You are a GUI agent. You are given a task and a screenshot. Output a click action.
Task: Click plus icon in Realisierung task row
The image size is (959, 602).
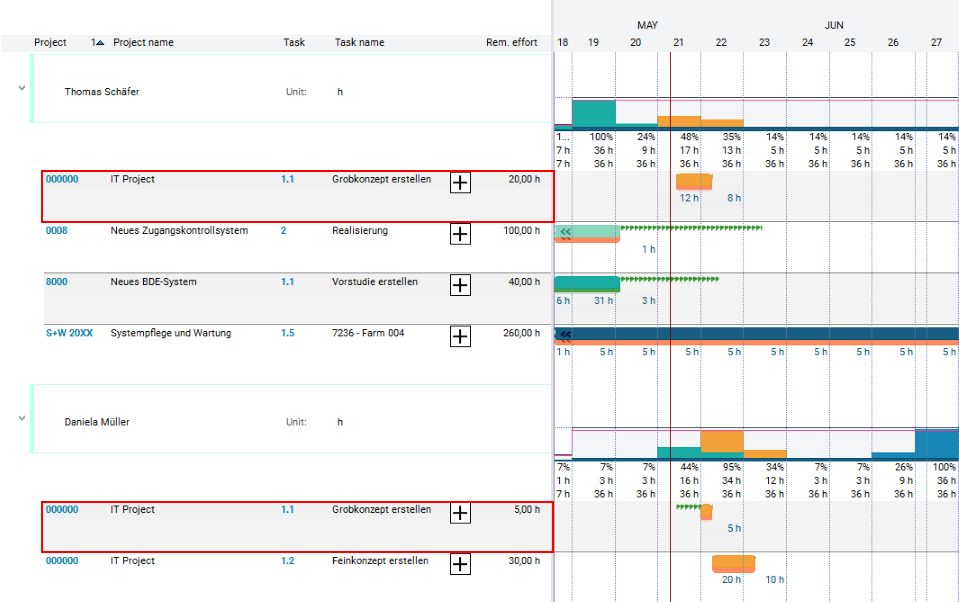pos(460,234)
